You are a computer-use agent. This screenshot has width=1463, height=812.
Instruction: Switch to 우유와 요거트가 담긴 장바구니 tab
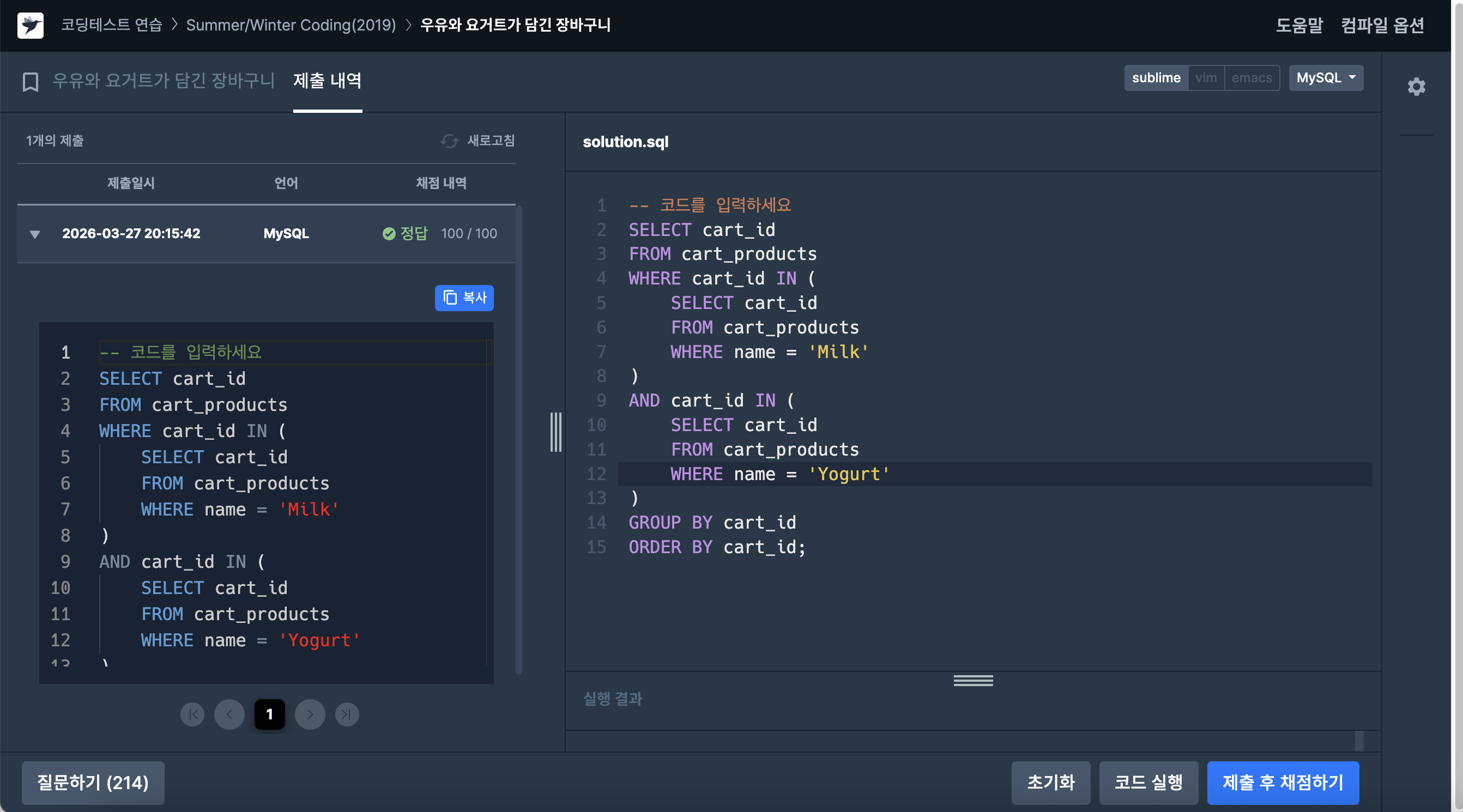(x=164, y=81)
